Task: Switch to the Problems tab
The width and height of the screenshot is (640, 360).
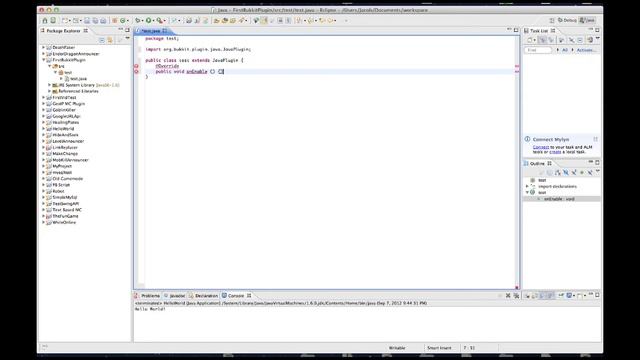Action: tap(147, 296)
